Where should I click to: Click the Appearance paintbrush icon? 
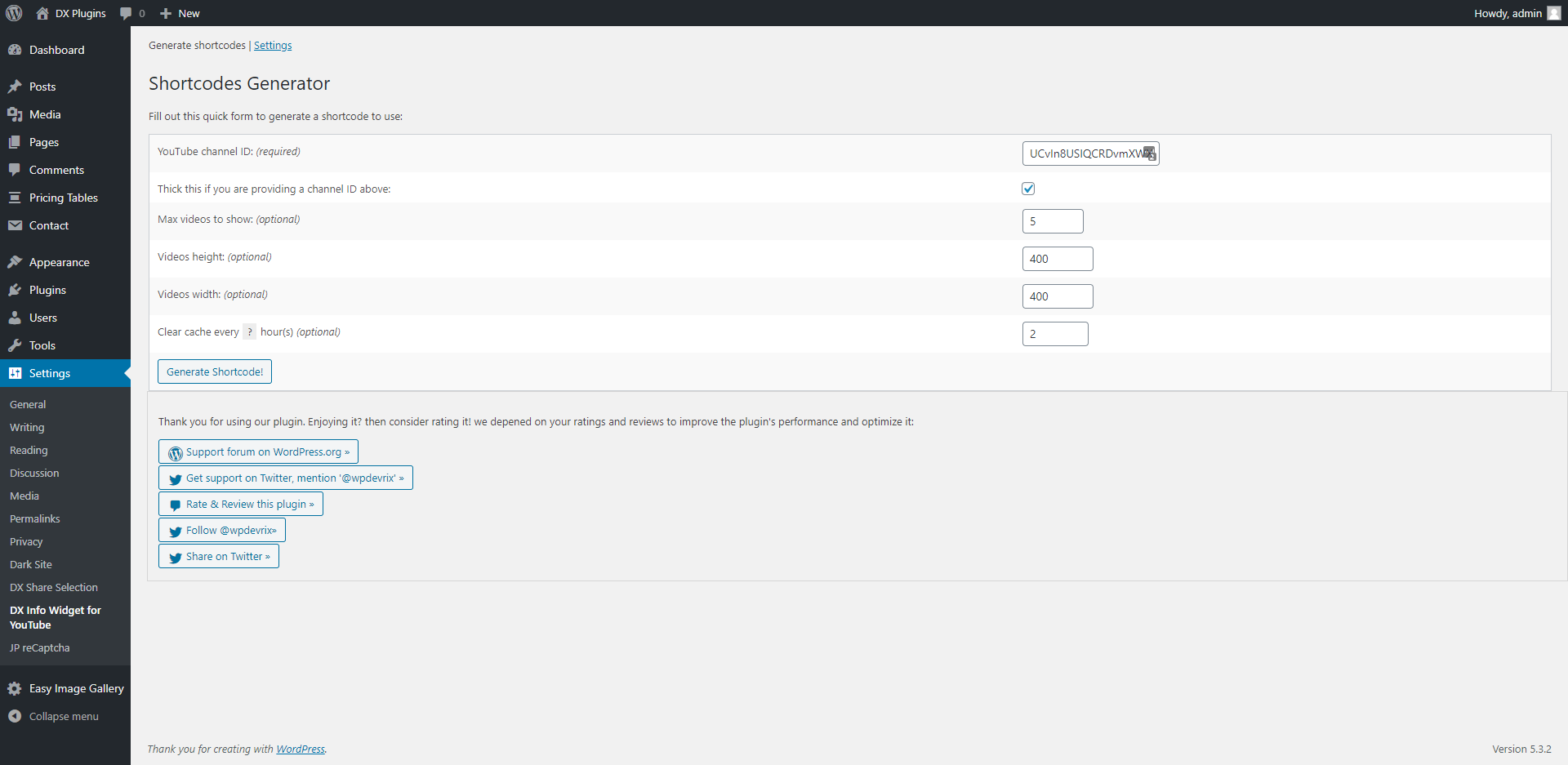coord(15,262)
